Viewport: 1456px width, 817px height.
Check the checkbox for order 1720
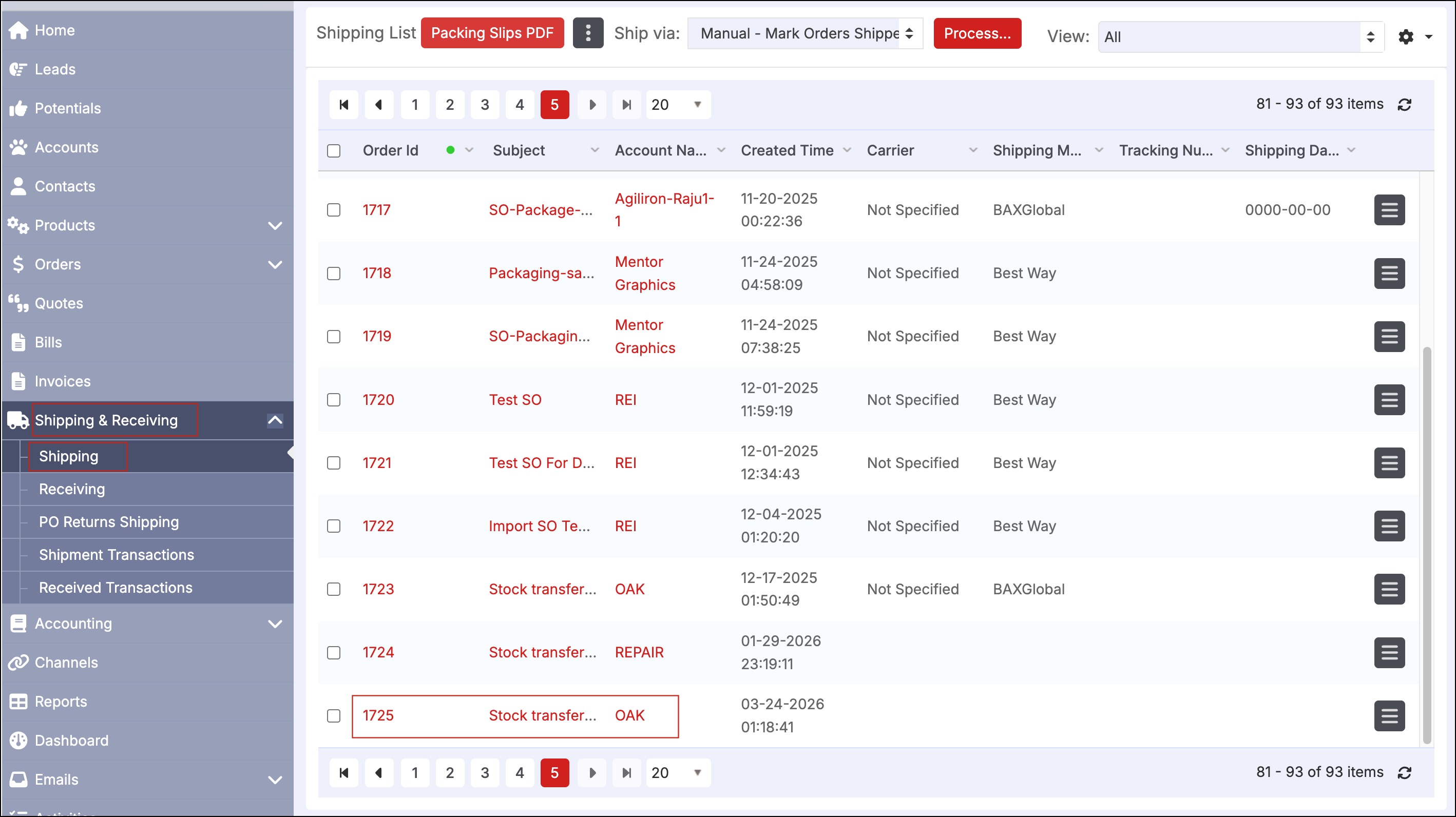(x=334, y=400)
